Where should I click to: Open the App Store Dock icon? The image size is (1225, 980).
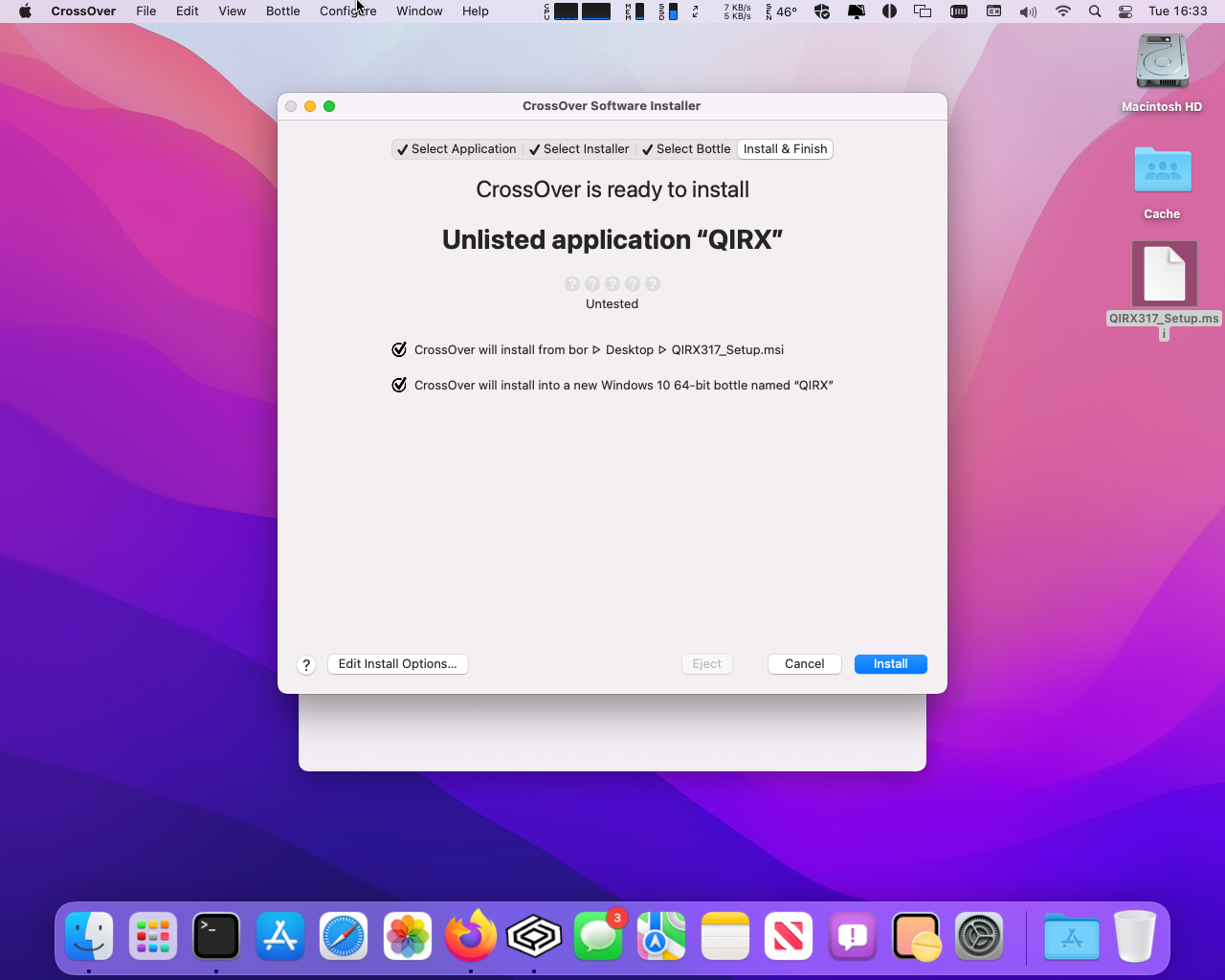[280, 935]
